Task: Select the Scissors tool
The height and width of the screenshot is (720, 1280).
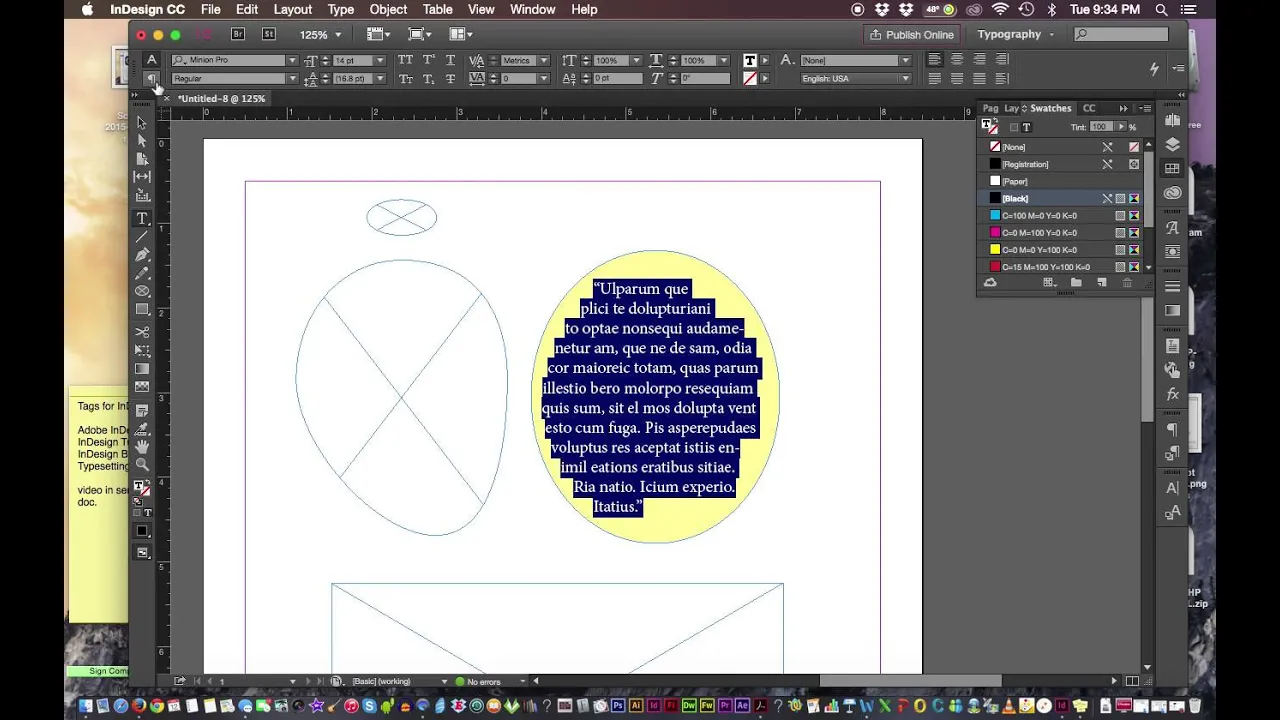Action: 142,332
